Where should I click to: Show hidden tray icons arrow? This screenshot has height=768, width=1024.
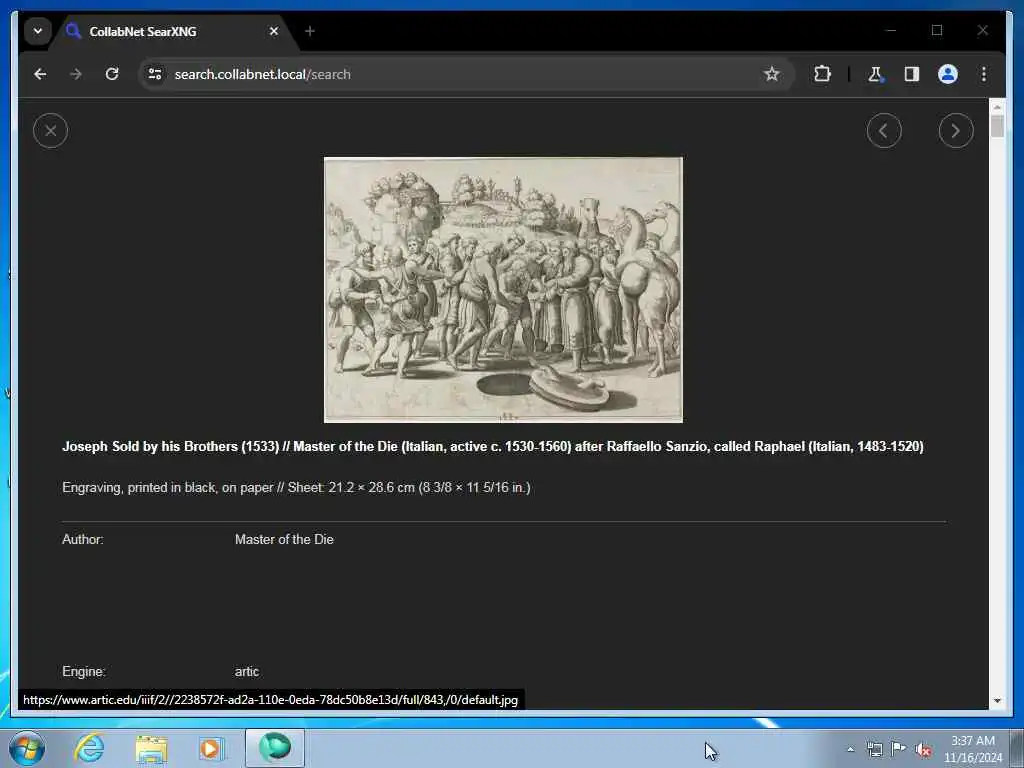tap(850, 750)
